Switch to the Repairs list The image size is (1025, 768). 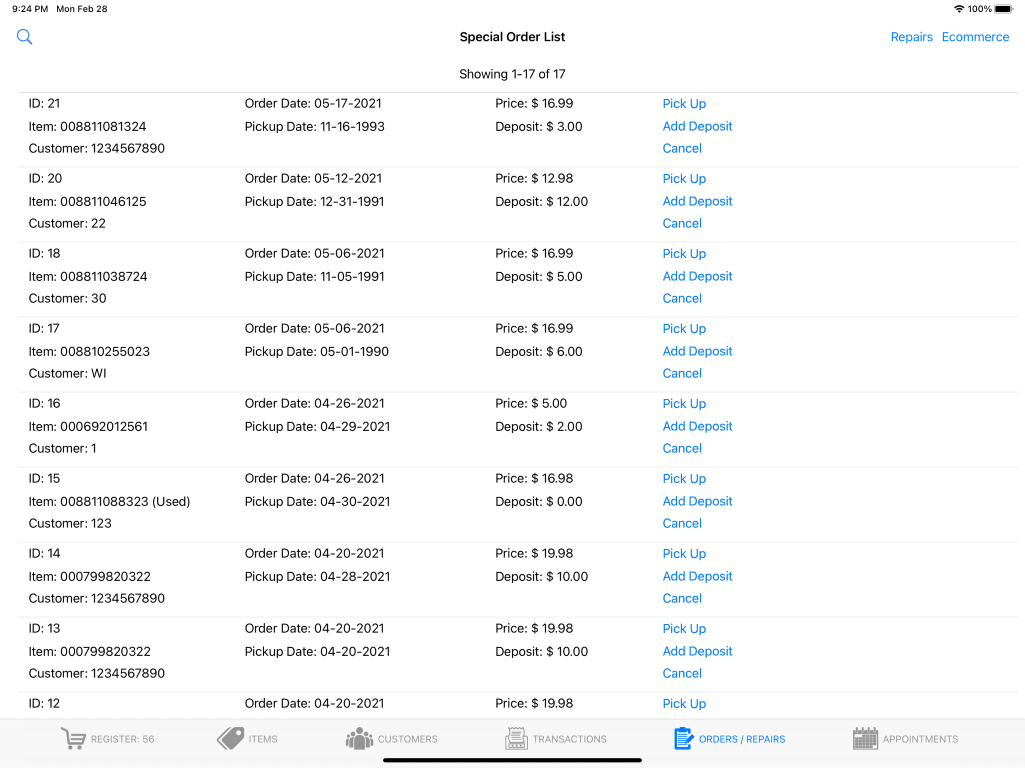911,37
